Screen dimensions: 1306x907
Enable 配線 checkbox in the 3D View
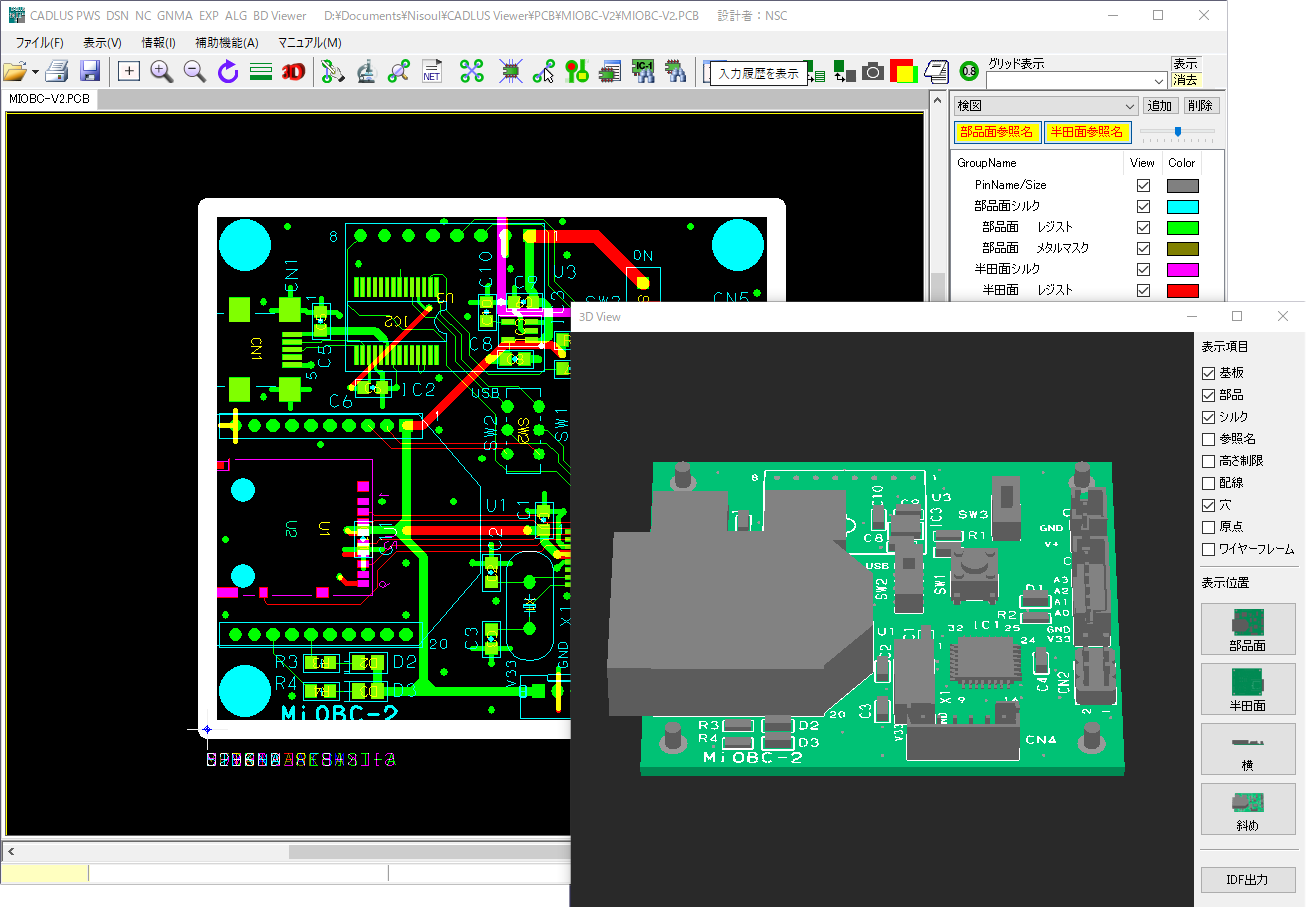1208,483
